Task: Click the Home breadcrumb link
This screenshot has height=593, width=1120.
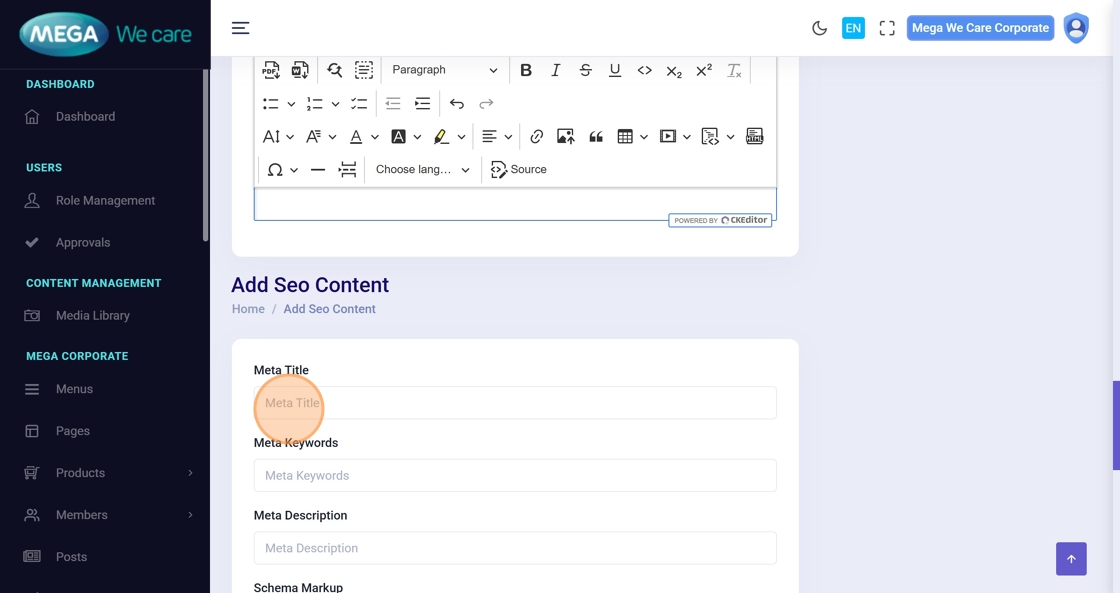Action: 248,309
